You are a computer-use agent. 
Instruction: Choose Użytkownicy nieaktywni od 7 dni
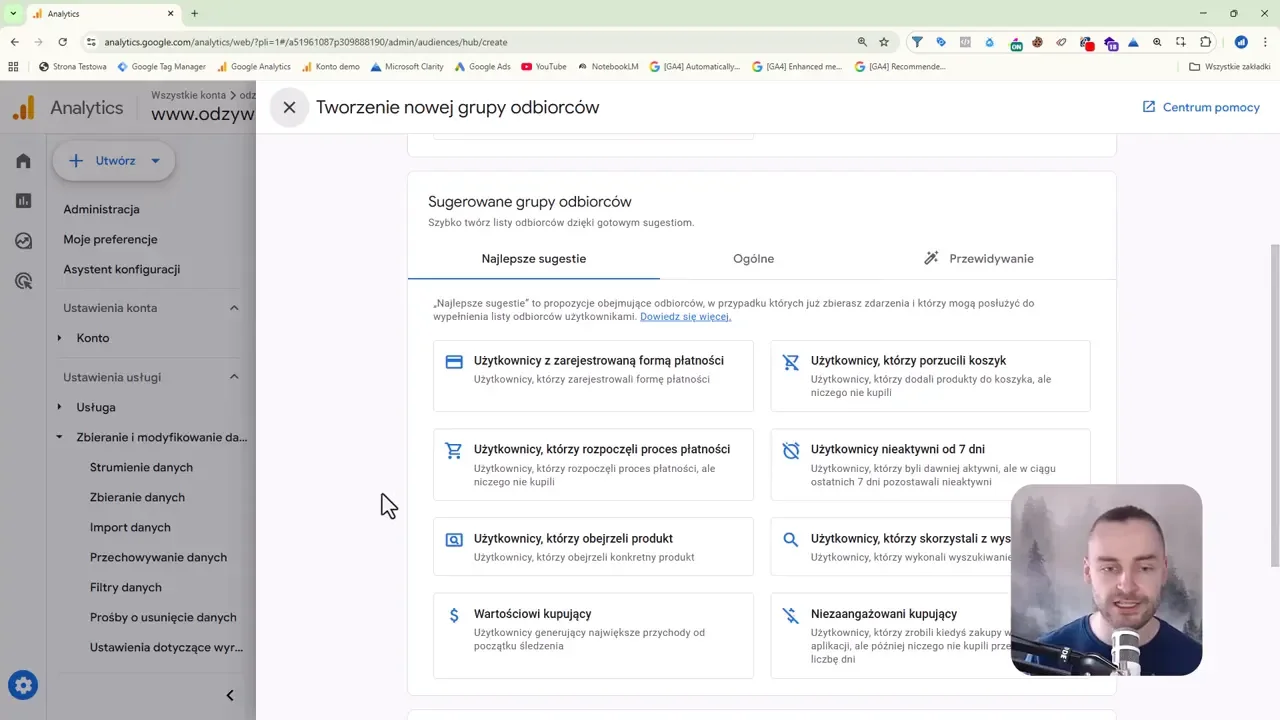(x=930, y=465)
